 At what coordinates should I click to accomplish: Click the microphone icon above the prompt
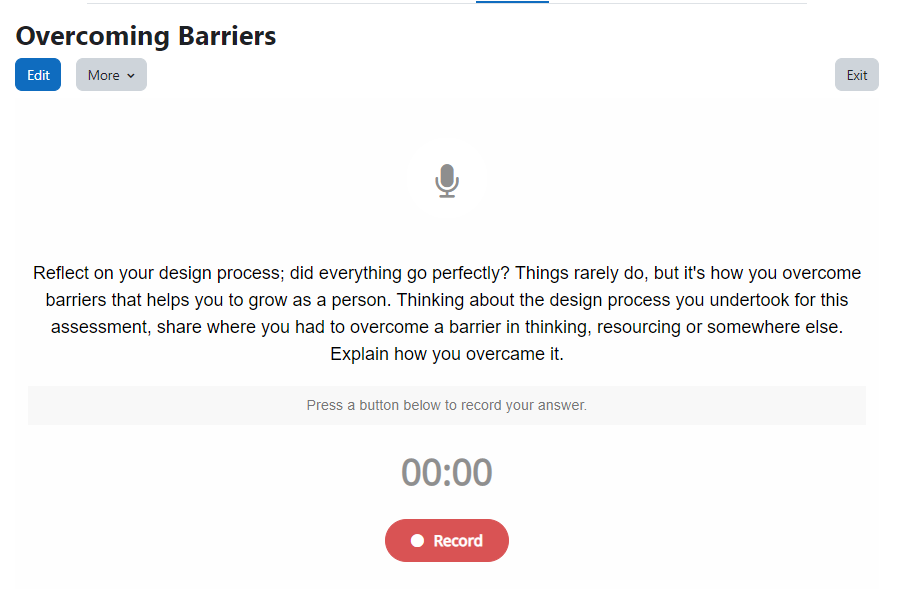pos(447,181)
